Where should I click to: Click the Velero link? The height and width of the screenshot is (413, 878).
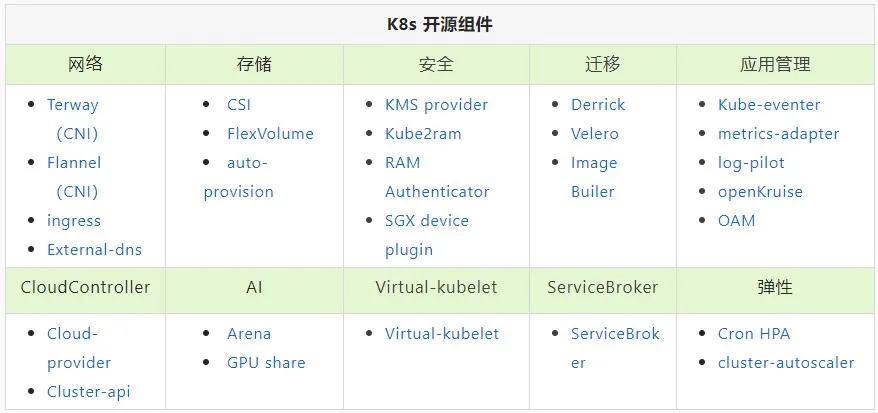[x=595, y=134]
